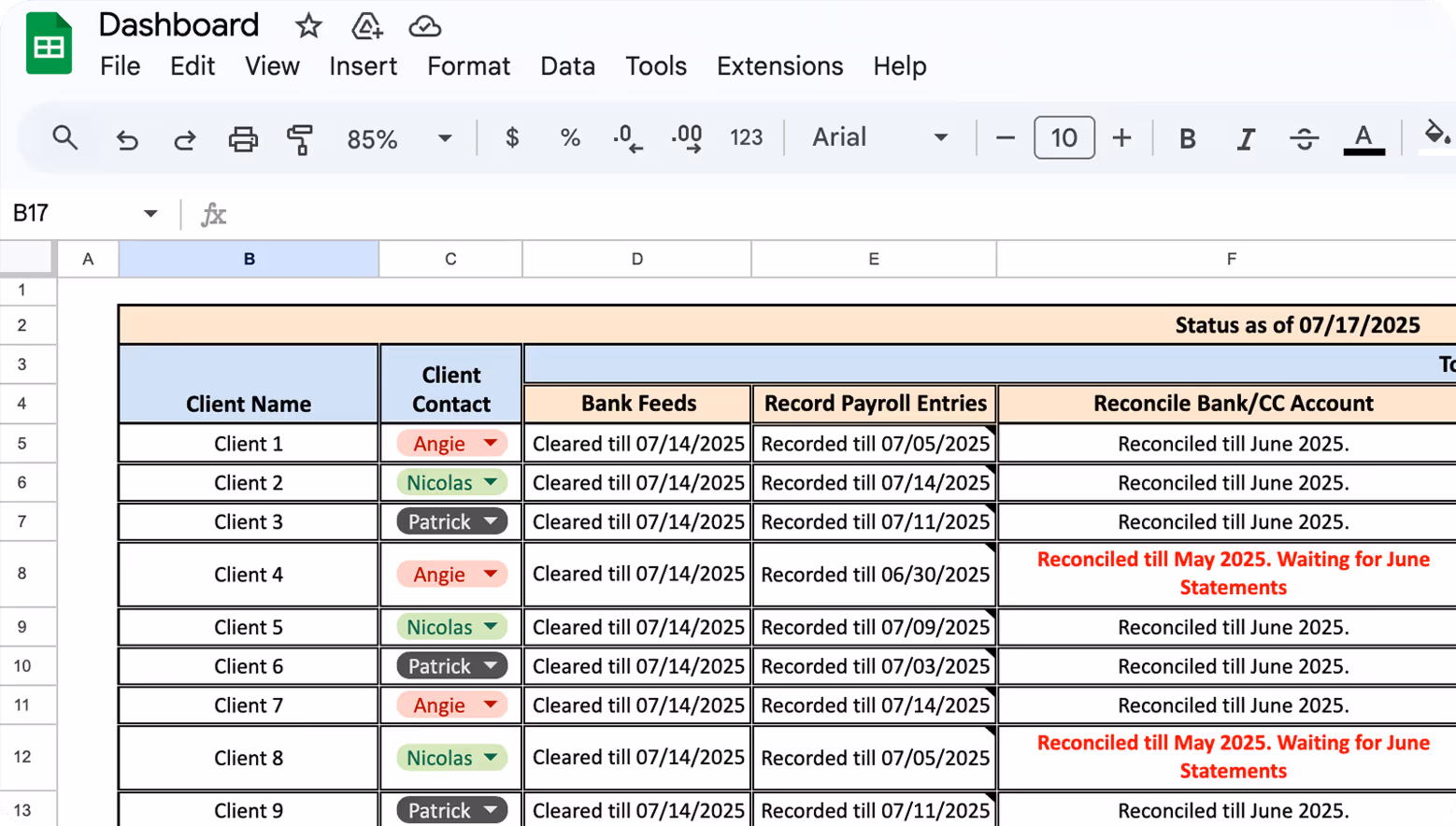Click the decrease decimal places icon
Image resolution: width=1456 pixels, height=826 pixels.
pyautogui.click(x=628, y=137)
